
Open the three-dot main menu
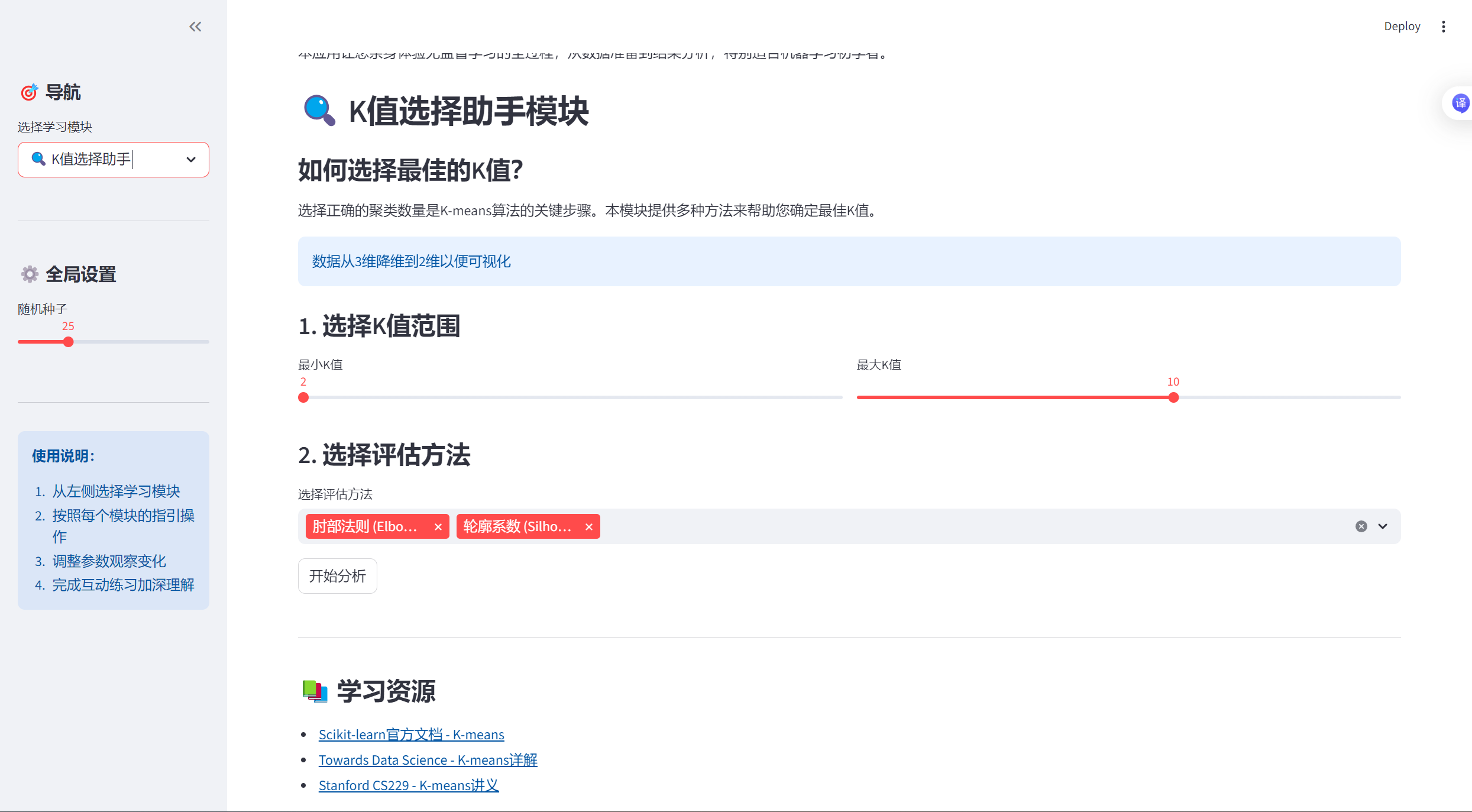tap(1444, 27)
